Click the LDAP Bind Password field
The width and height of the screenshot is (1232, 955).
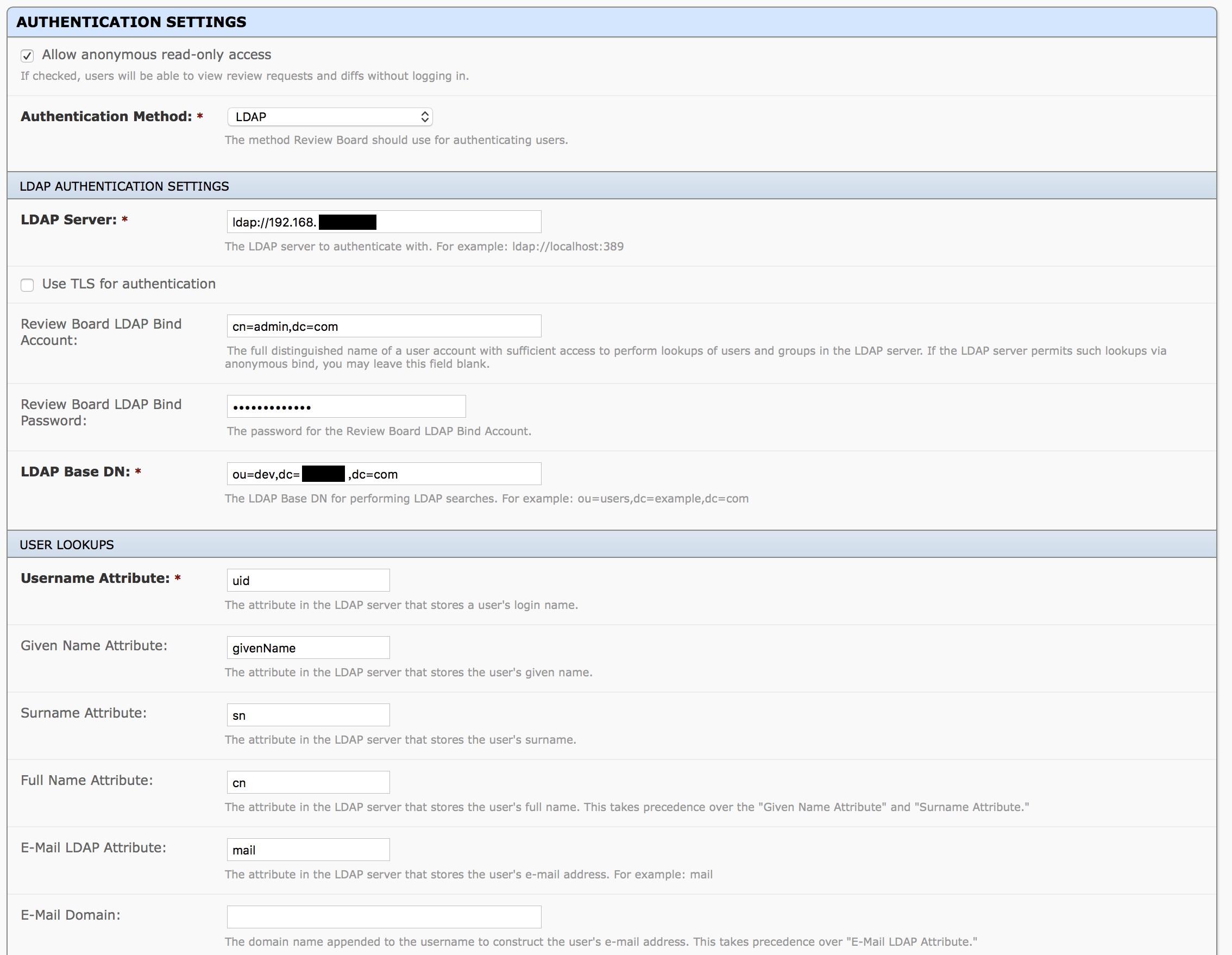[x=347, y=407]
